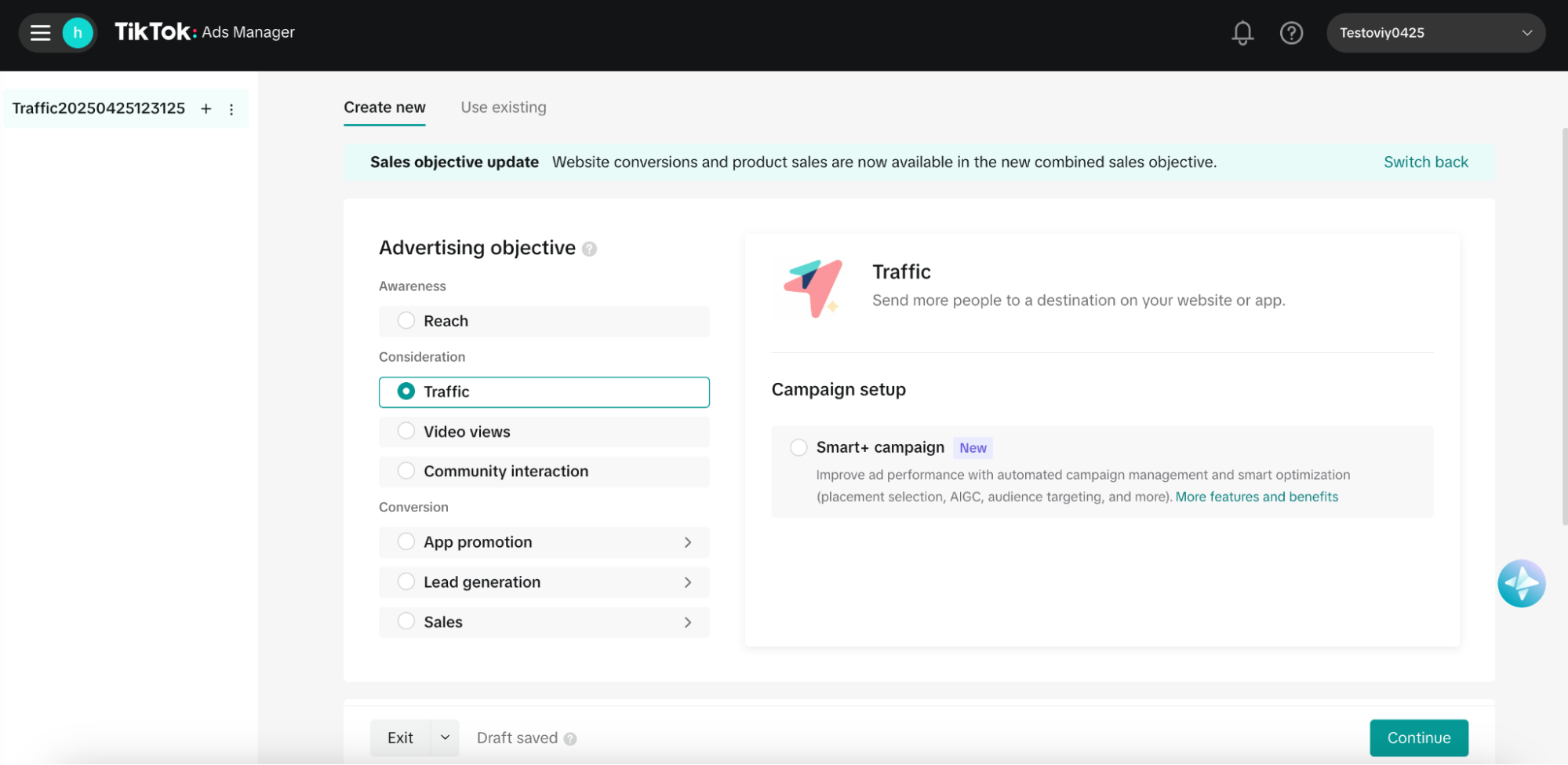Select the Community interaction objective
This screenshot has height=765, width=1568.
(x=544, y=471)
